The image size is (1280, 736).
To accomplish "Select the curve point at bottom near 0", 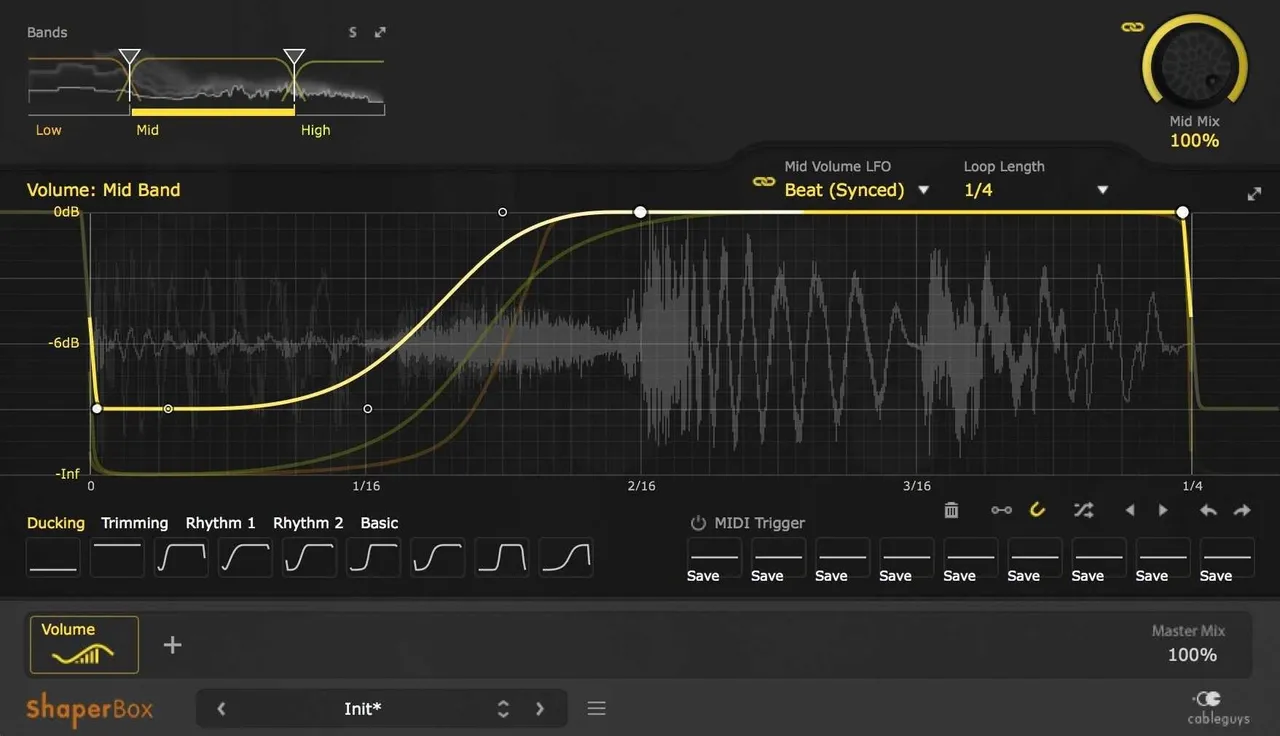I will point(97,408).
